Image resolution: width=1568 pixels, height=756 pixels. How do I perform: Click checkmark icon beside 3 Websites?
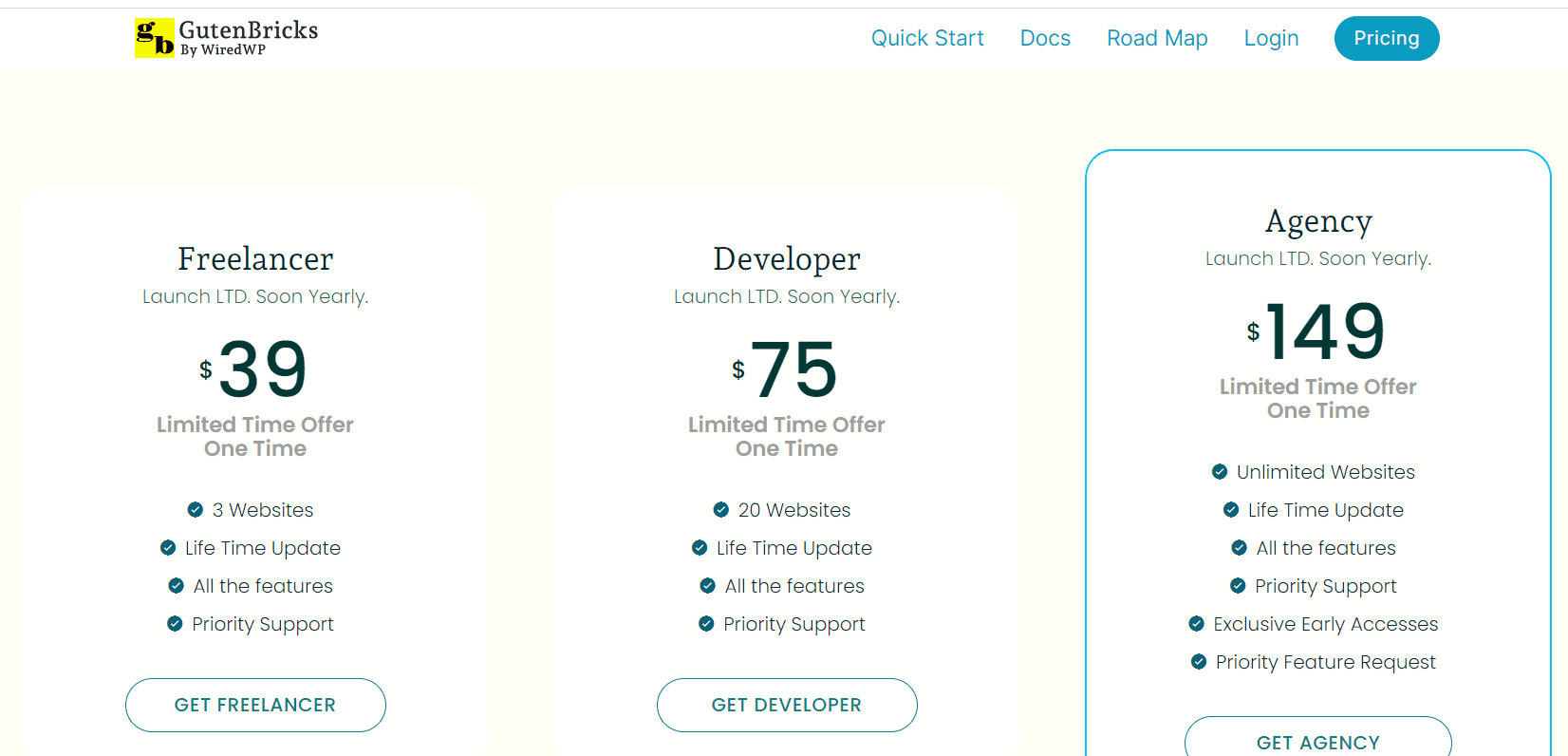tap(196, 510)
